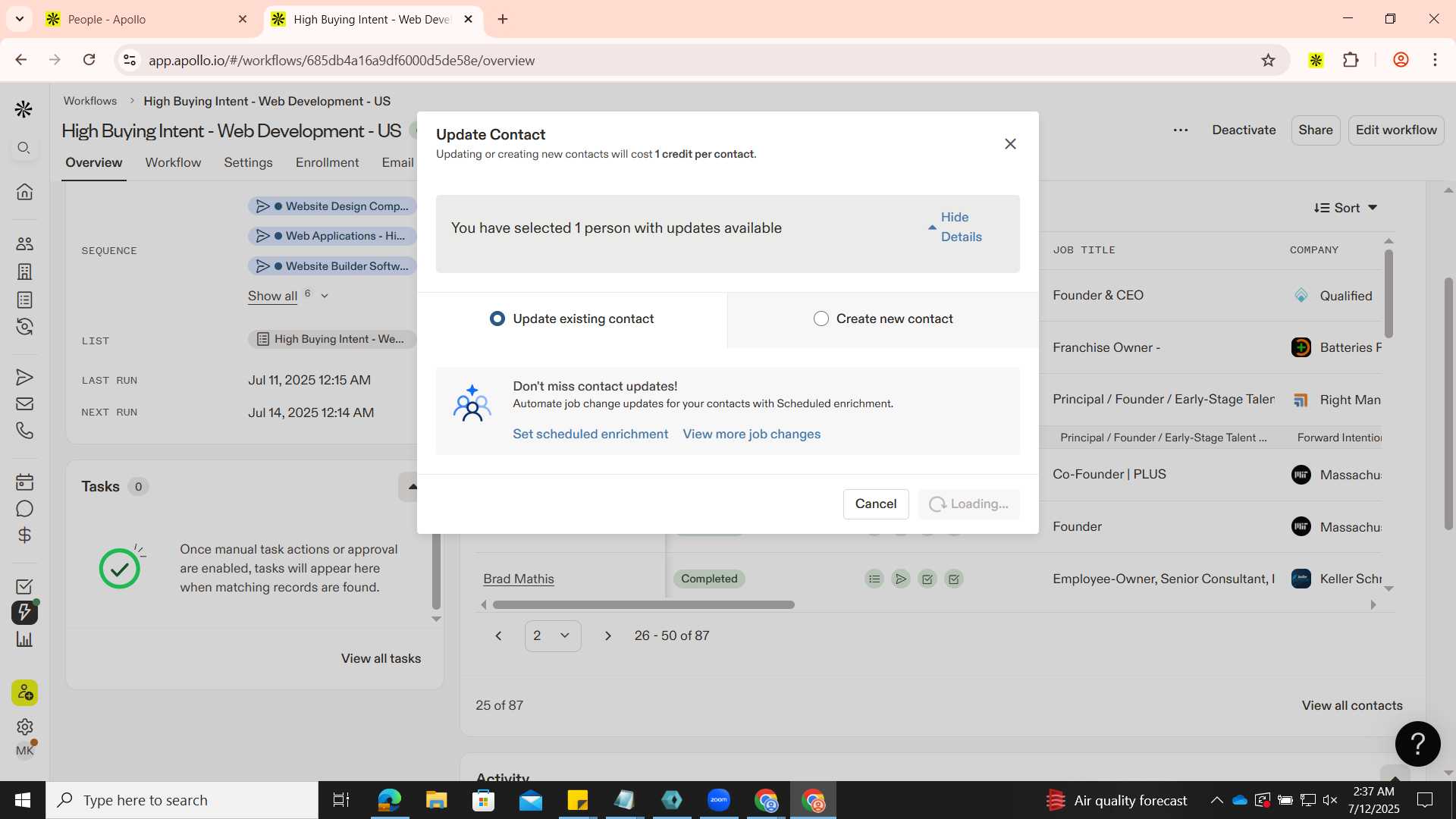This screenshot has width=1456, height=819.
Task: Collapse the Tasks panel arrow
Action: (x=412, y=487)
